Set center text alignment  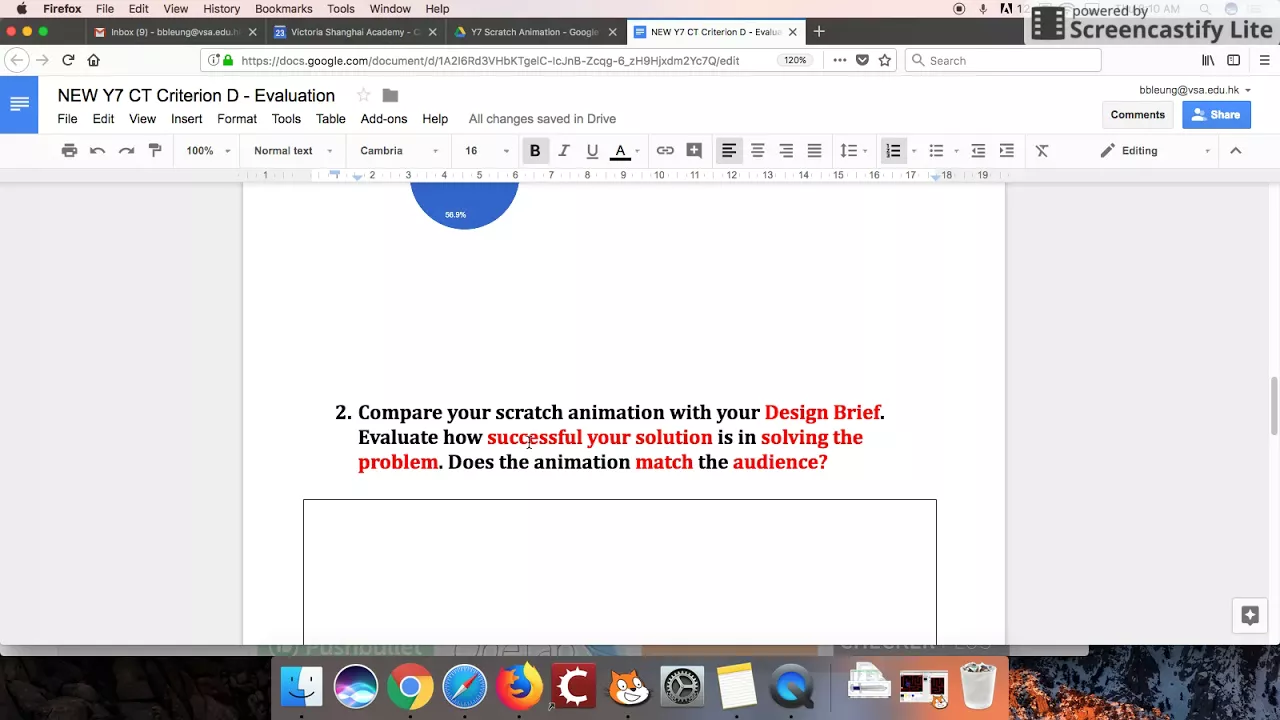click(758, 151)
